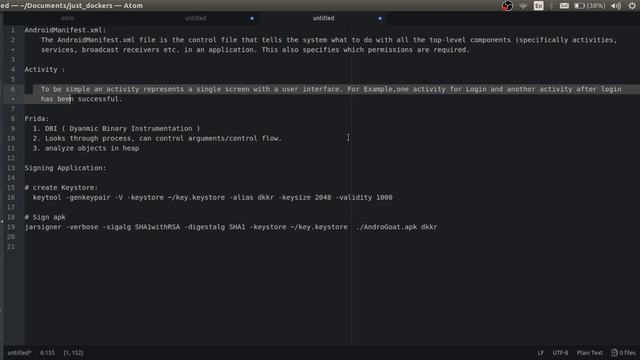Click the line number 1 in gutter
This screenshot has height=360, width=640.
pos(13,30)
